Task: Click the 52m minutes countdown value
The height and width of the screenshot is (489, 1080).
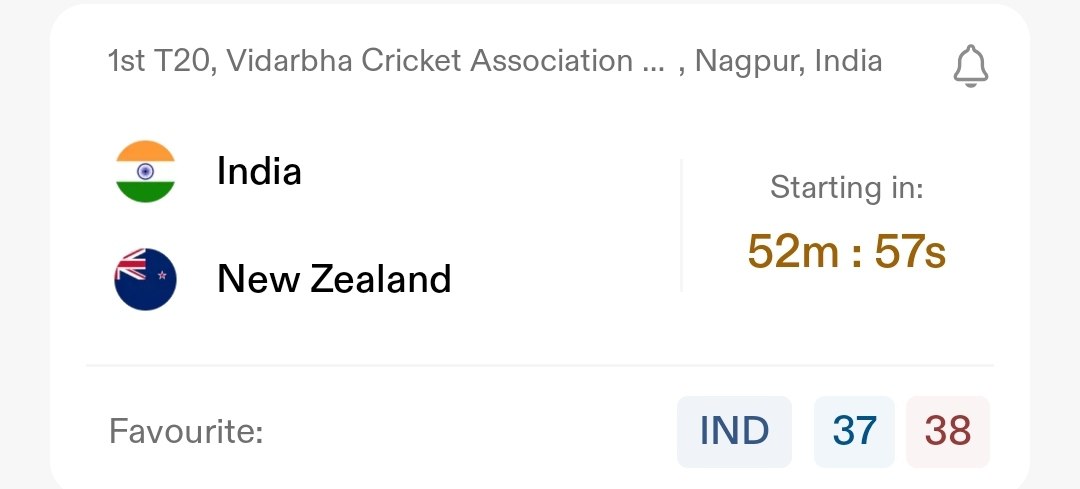Action: (794, 252)
